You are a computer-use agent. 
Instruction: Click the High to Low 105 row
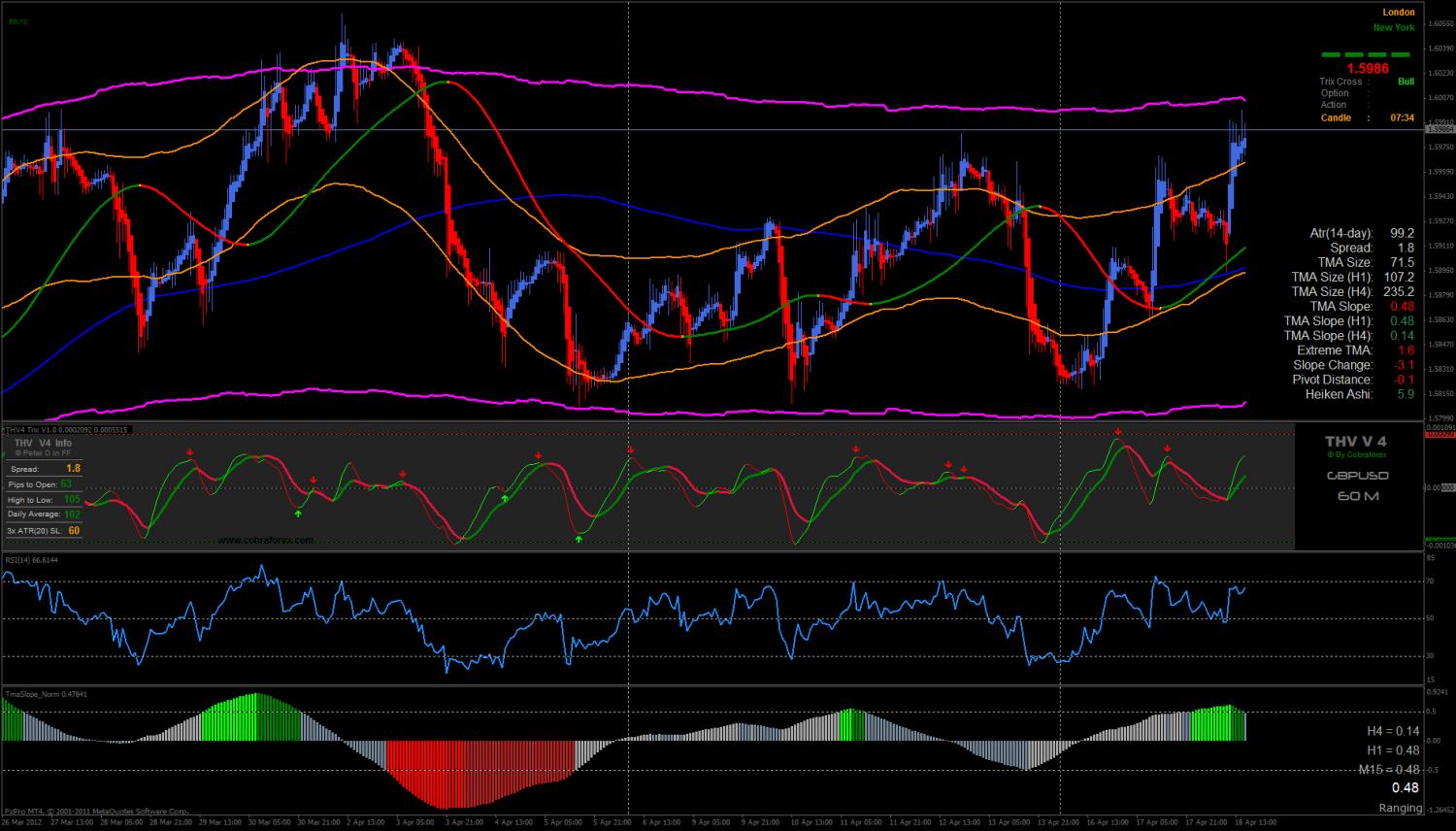click(44, 499)
